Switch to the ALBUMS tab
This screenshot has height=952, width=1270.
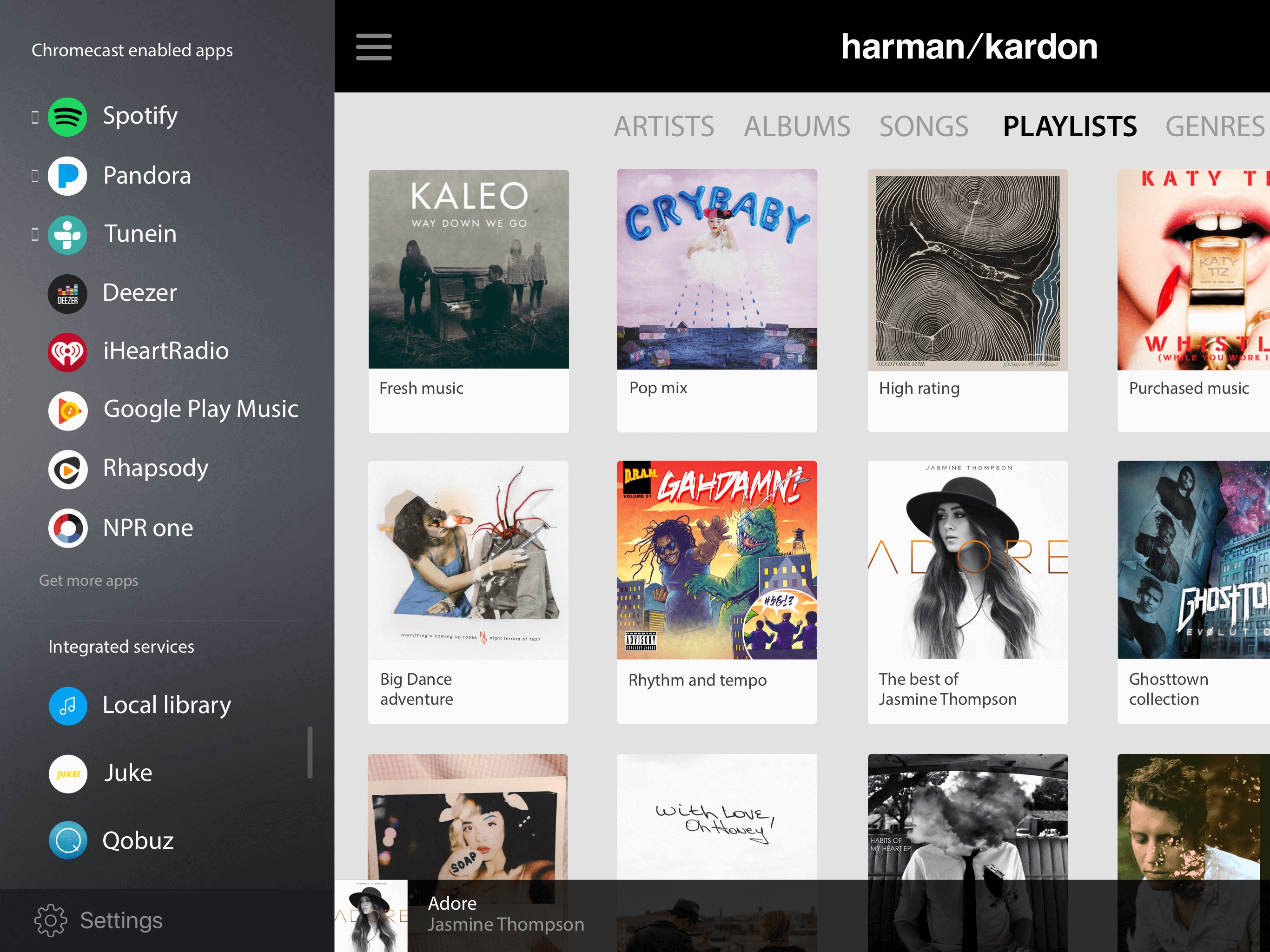tap(796, 126)
